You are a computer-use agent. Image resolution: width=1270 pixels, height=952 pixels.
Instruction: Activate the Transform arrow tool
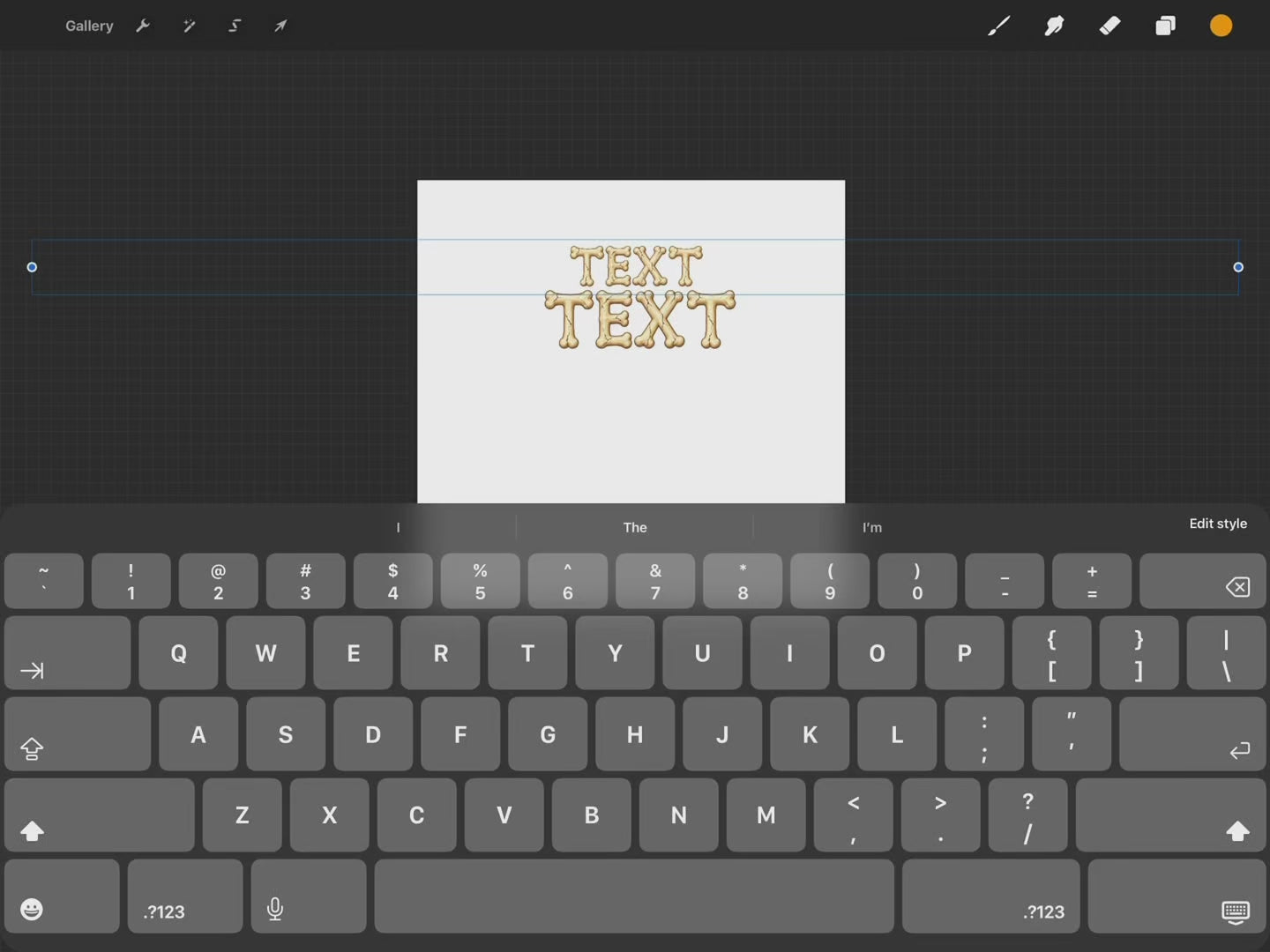coord(280,26)
